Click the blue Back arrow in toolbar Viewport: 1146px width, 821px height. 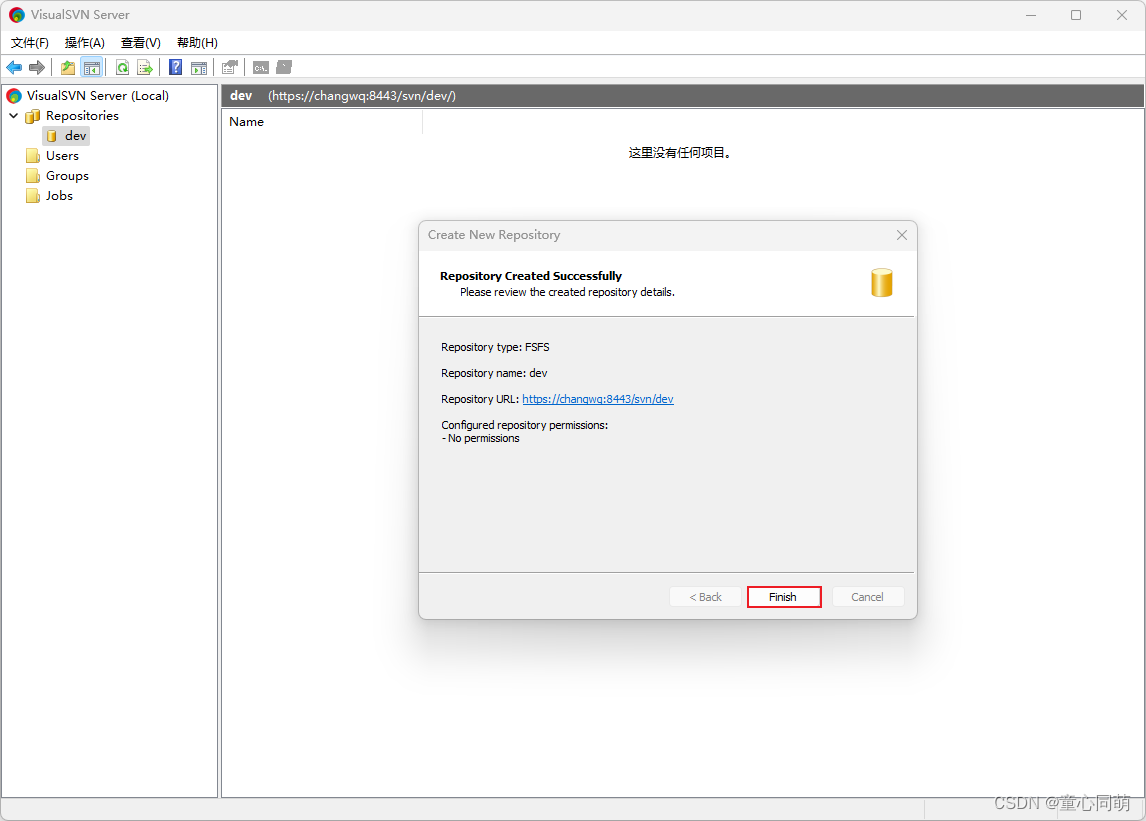(14, 68)
